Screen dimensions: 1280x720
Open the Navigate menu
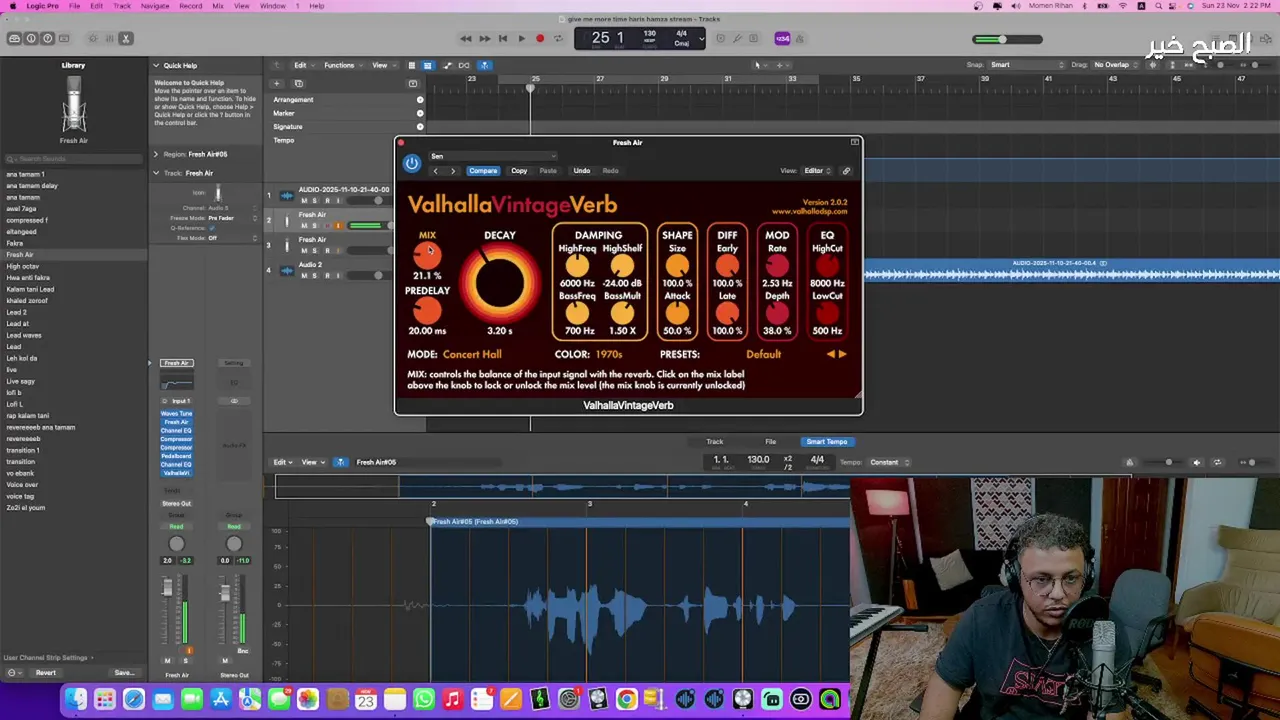[155, 6]
